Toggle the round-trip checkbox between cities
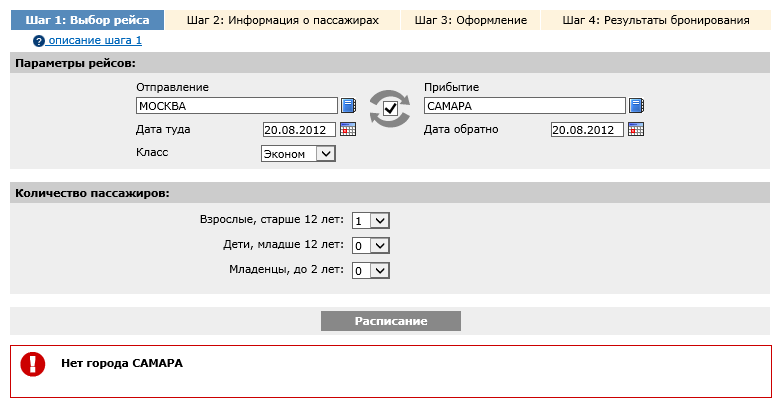The height and width of the screenshot is (408, 782). pos(390,108)
